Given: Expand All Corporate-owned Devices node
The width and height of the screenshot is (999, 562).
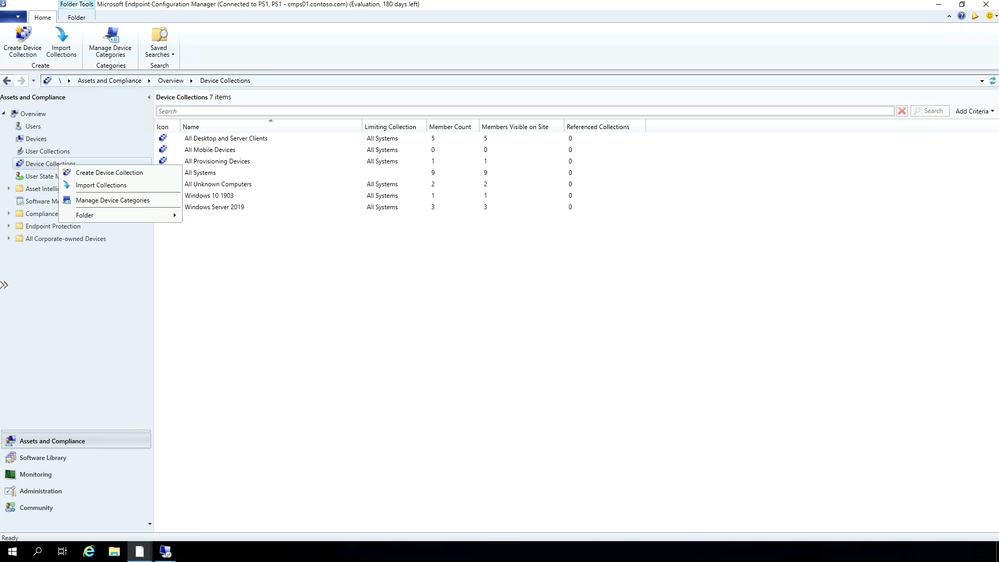Looking at the screenshot, I should tap(9, 239).
